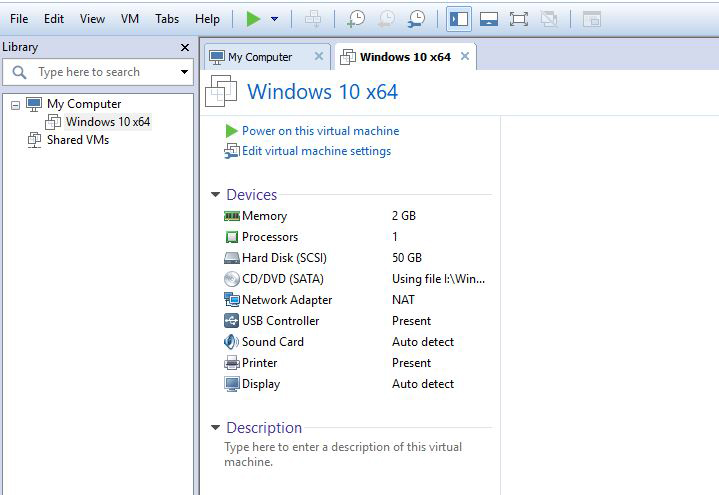Click the Processors device icon
This screenshot has height=495, width=719.
232,237
